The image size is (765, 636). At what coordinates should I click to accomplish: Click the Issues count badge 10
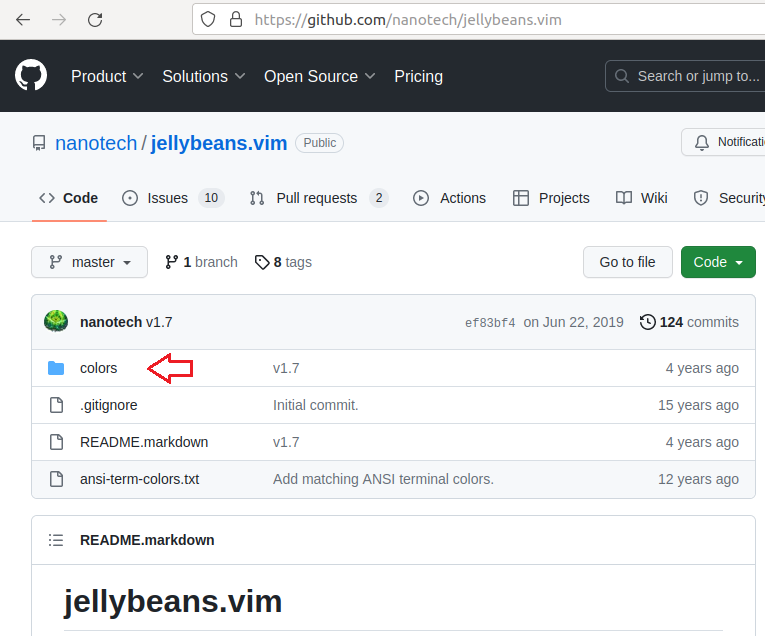211,198
